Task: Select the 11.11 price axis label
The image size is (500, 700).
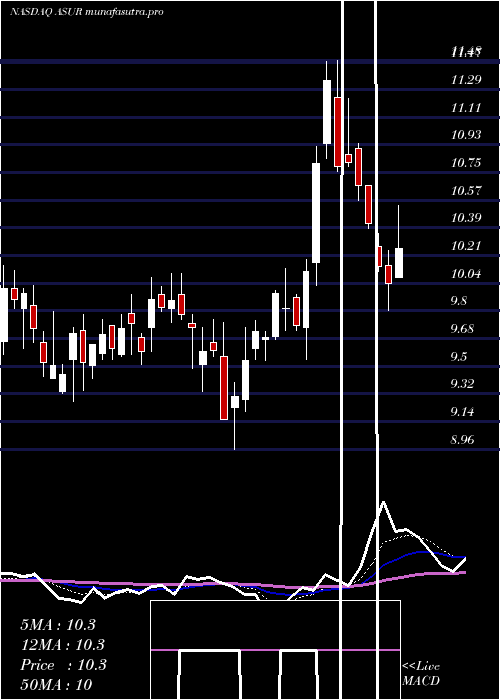Action: point(466,108)
